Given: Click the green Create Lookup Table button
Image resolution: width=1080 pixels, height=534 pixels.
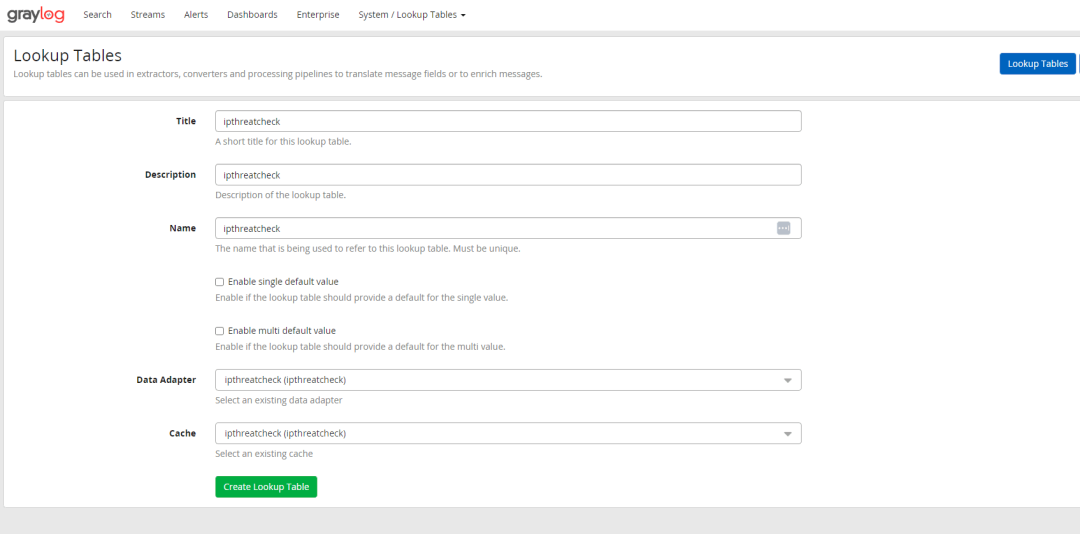Looking at the screenshot, I should [x=266, y=487].
